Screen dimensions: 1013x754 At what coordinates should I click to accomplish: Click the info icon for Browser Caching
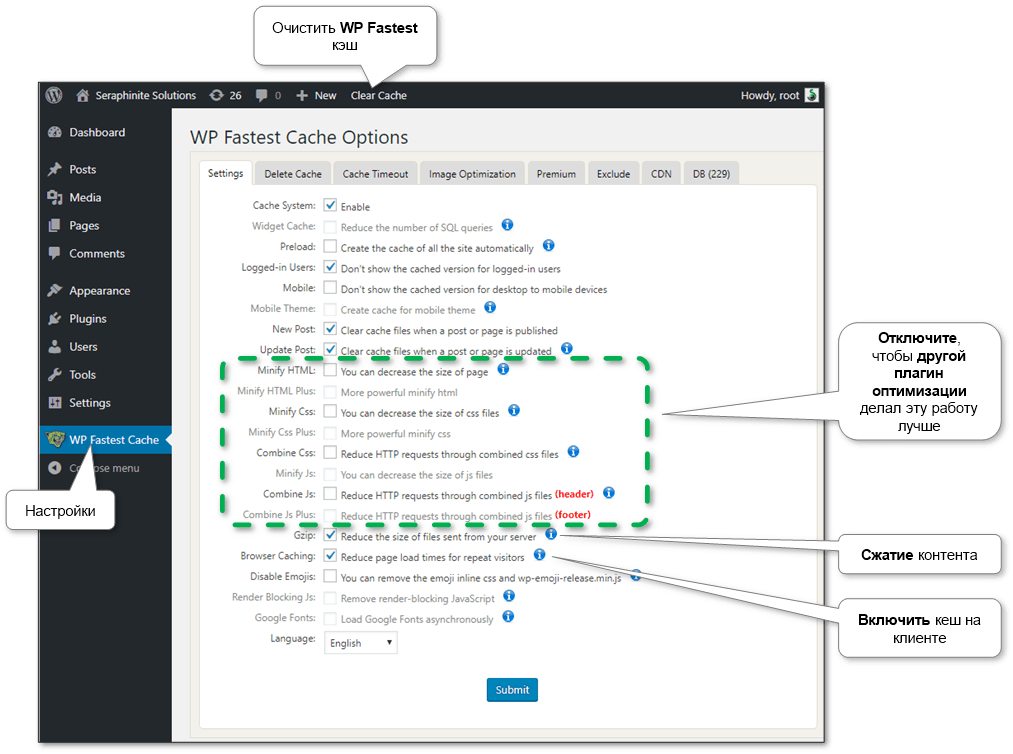pyautogui.click(x=539, y=555)
